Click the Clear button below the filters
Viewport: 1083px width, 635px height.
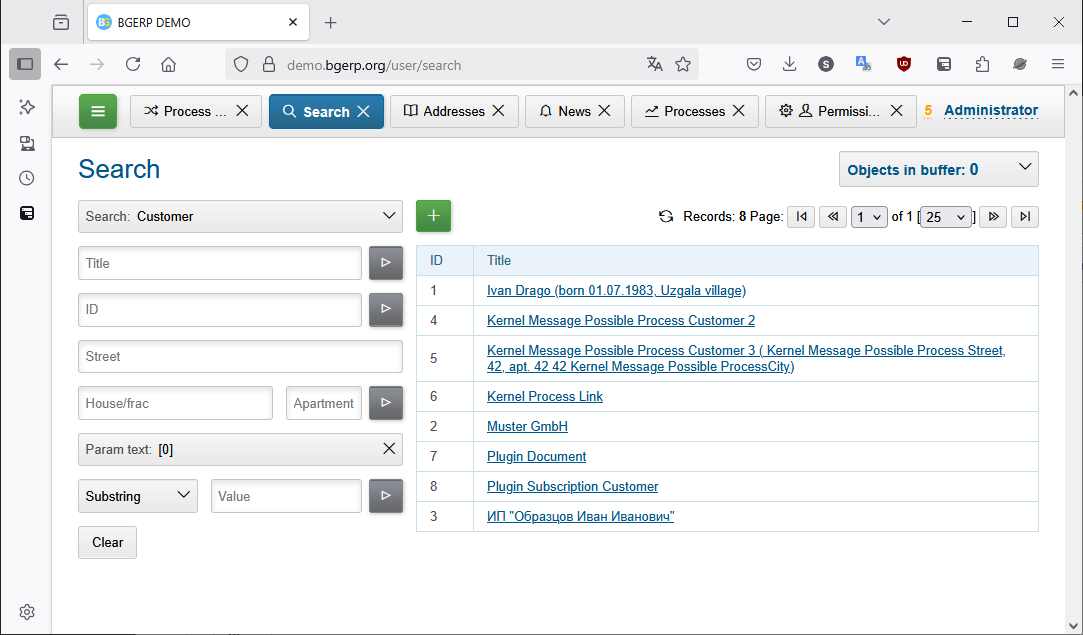(x=107, y=542)
